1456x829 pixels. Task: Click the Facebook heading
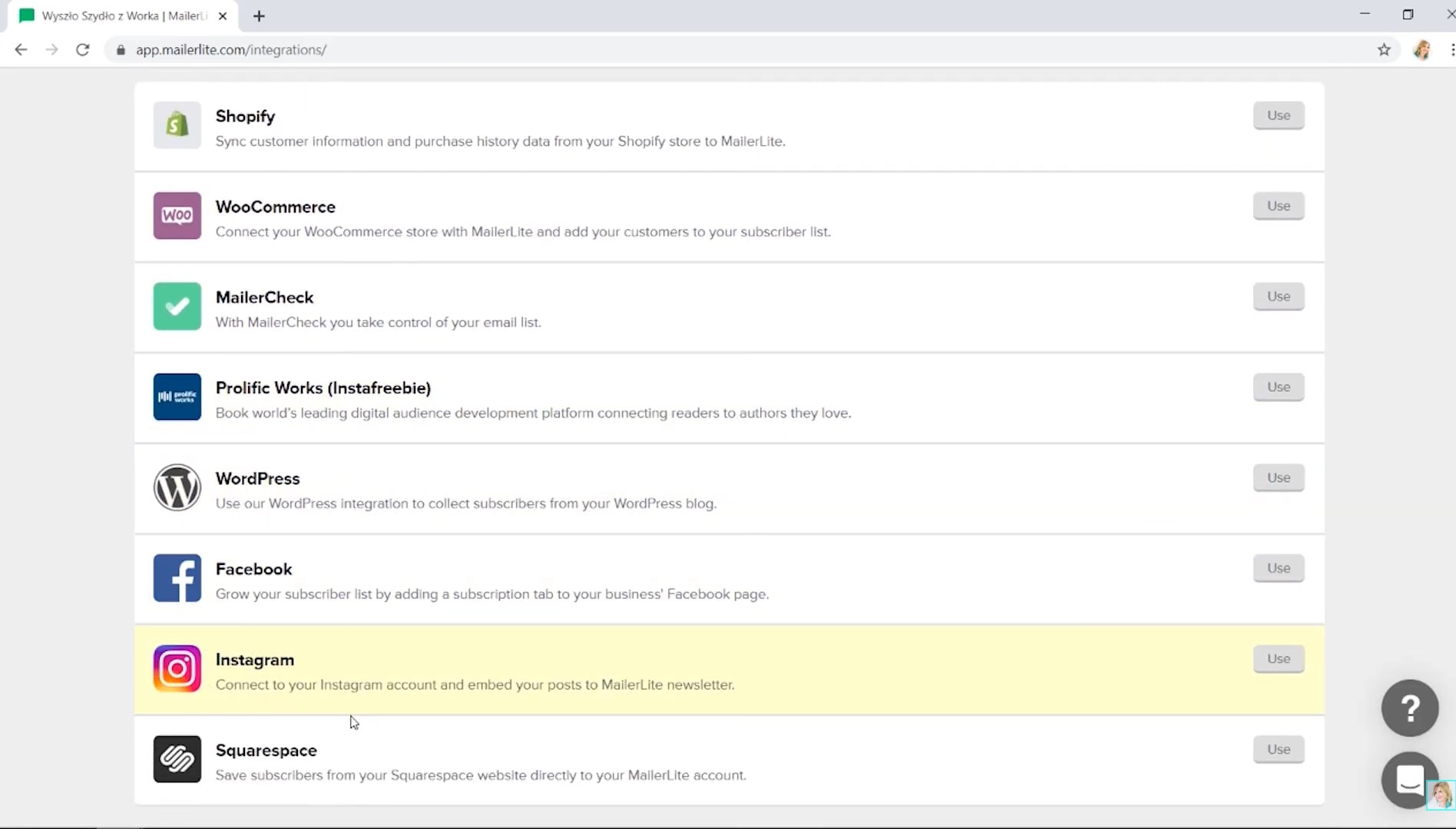pyautogui.click(x=254, y=569)
